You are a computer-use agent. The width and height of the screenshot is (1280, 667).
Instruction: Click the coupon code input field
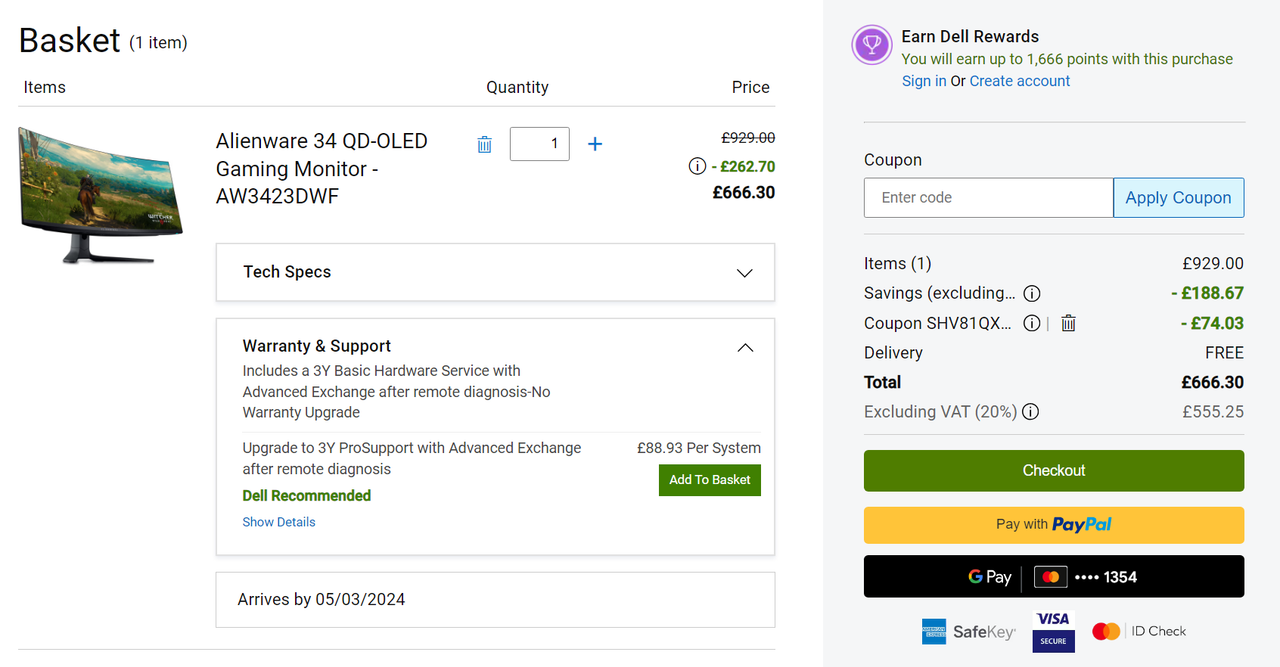(988, 198)
